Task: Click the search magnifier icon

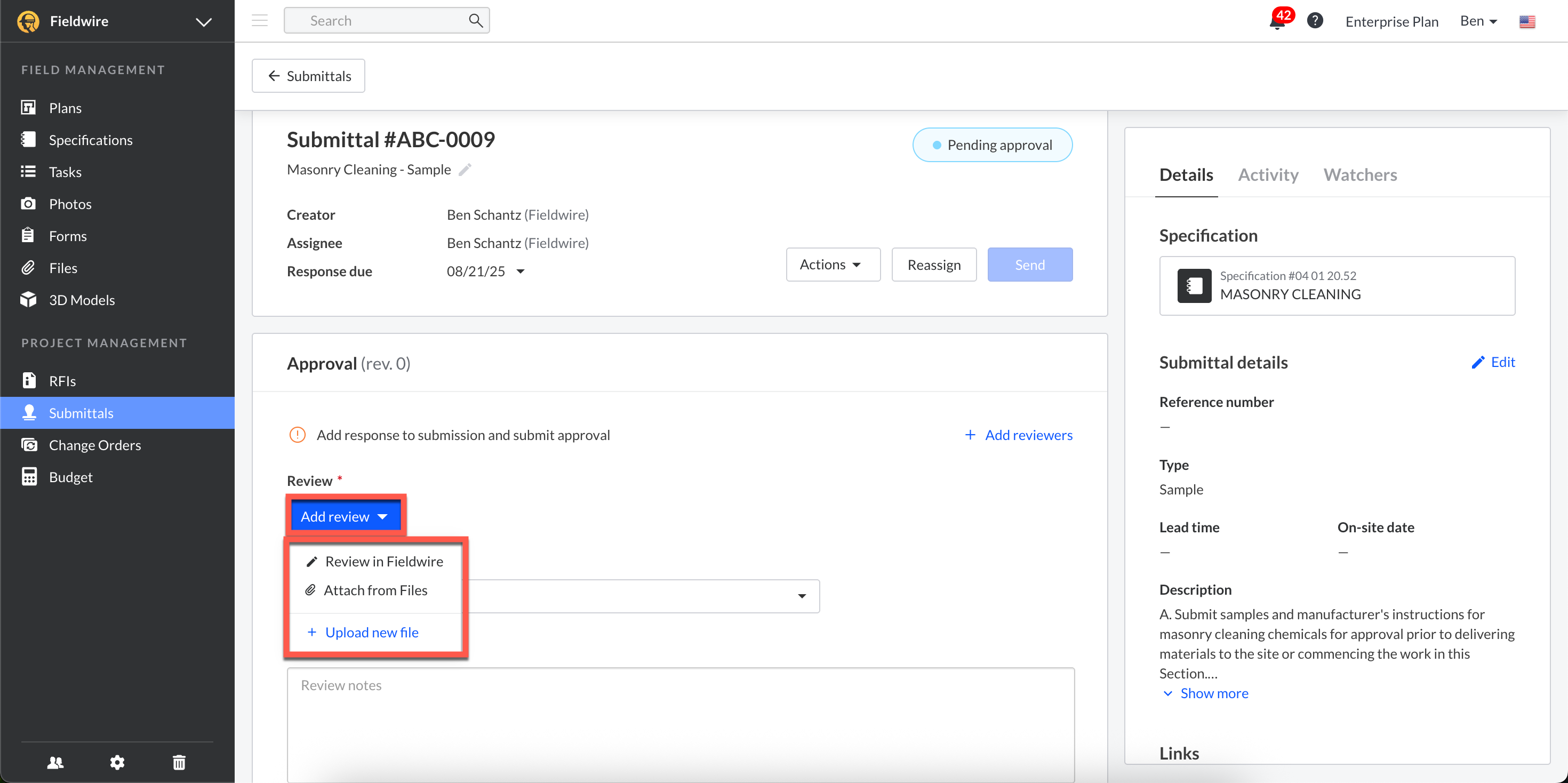Action: [475, 21]
